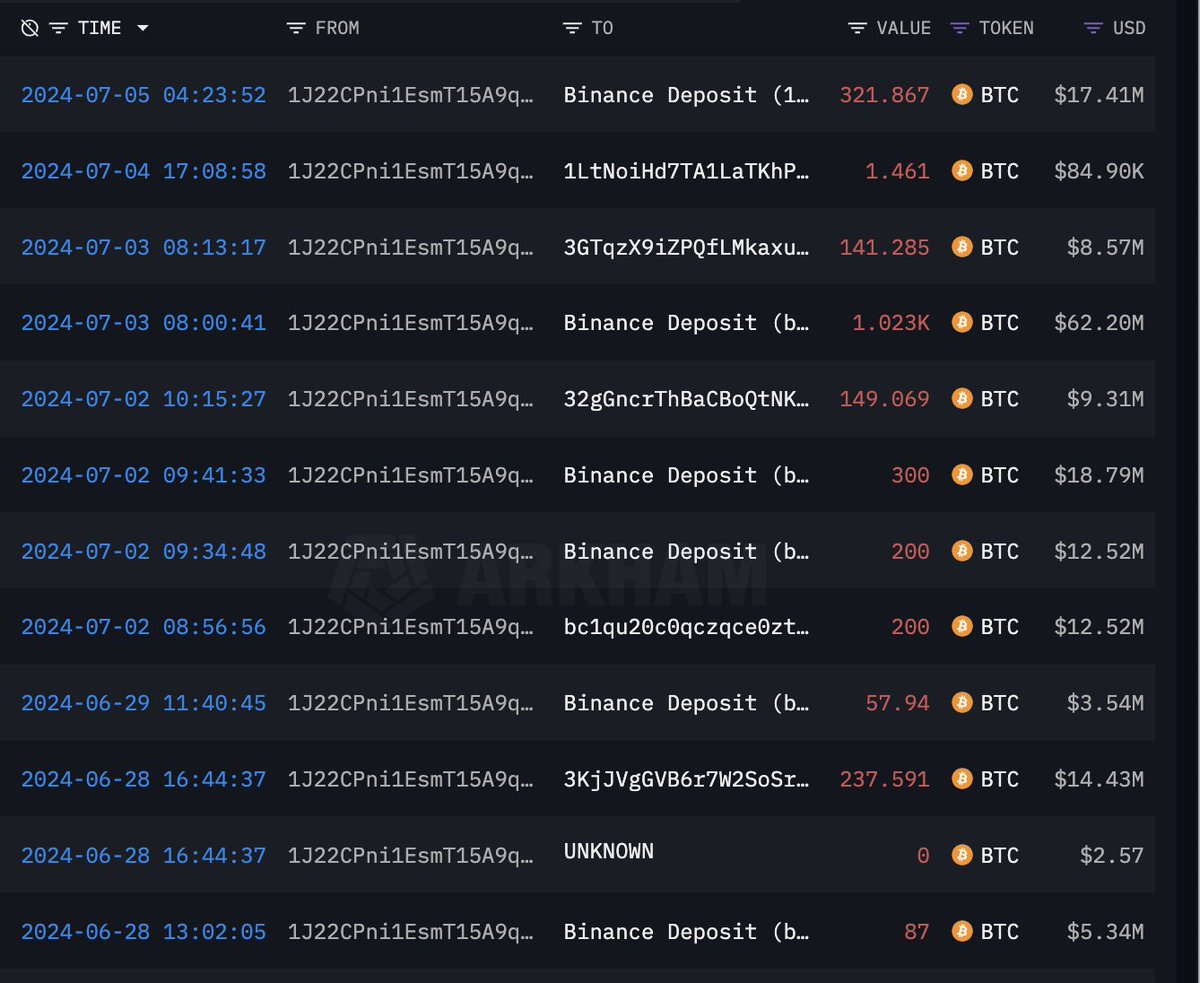The image size is (1200, 983).
Task: Click the filter icon beside TIME header
Action: point(60,28)
